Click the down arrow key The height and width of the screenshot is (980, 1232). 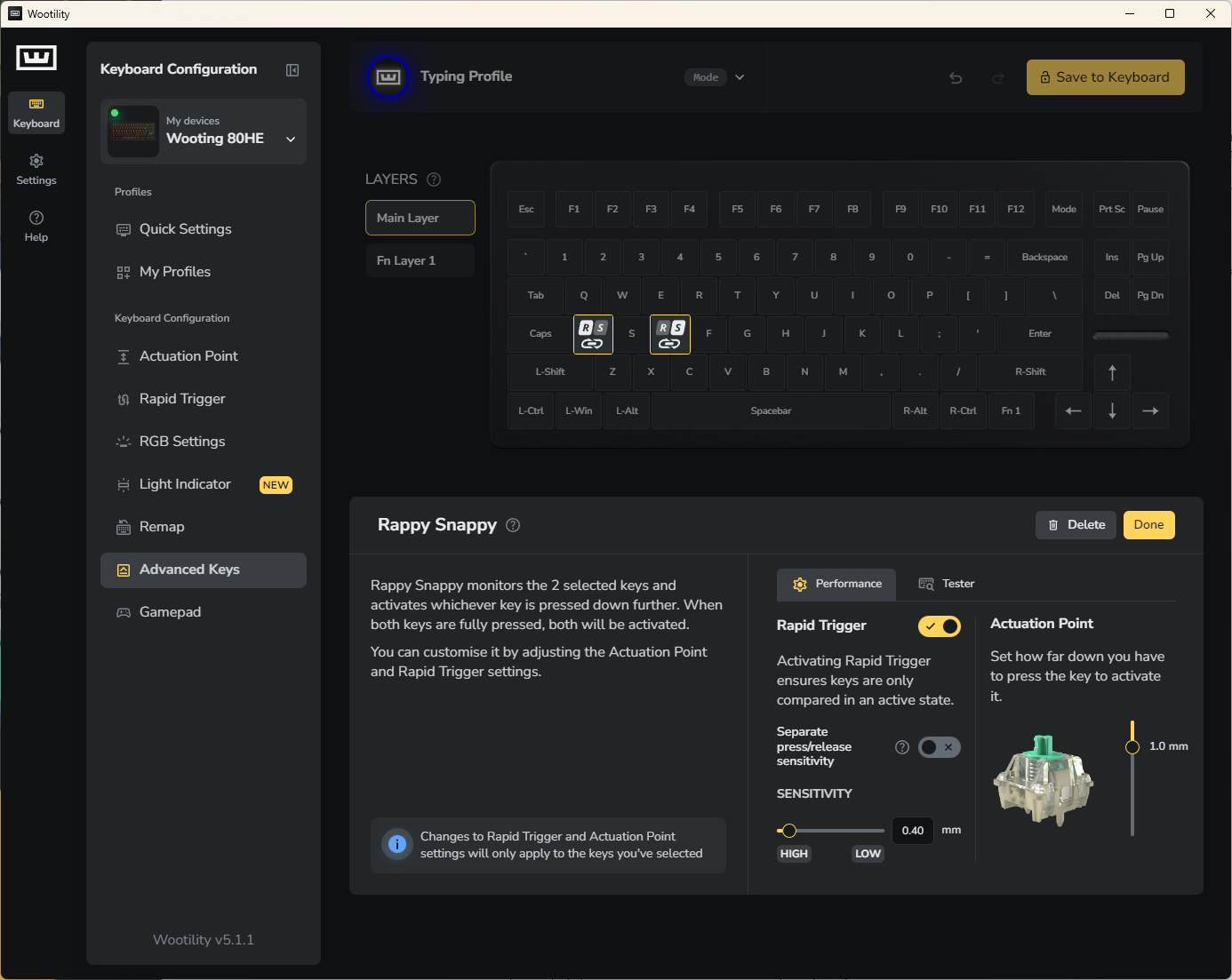point(1112,410)
